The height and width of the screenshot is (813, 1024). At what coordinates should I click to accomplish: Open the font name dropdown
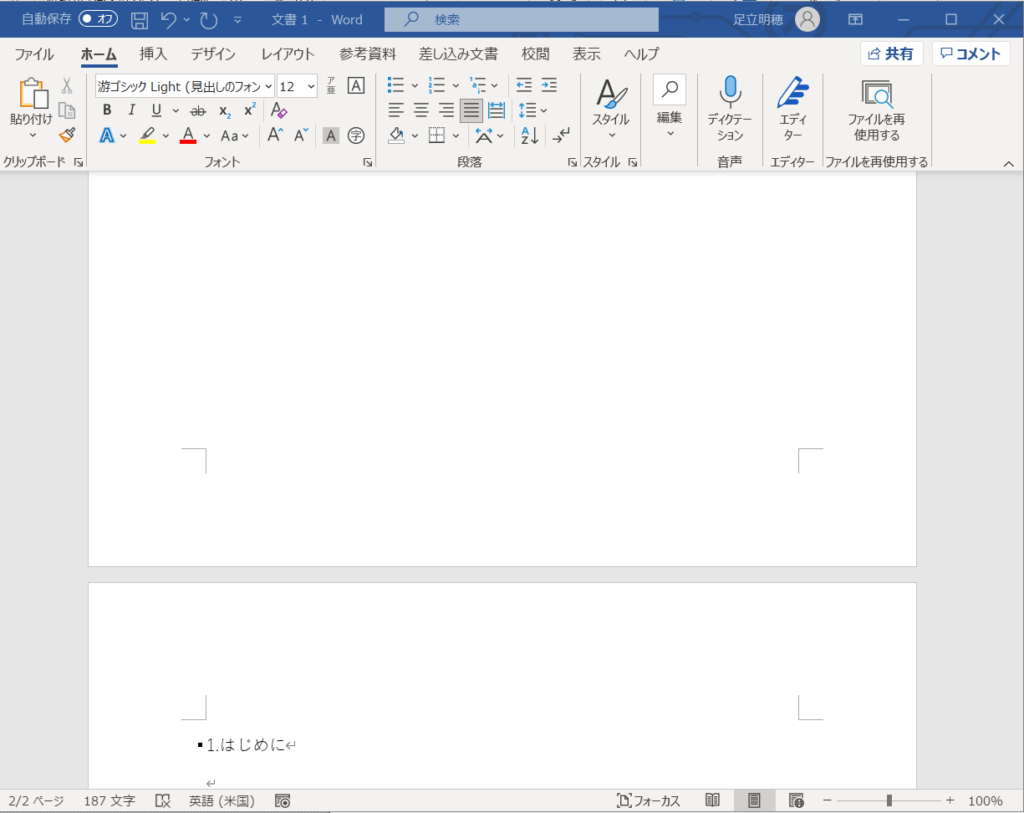(x=268, y=87)
